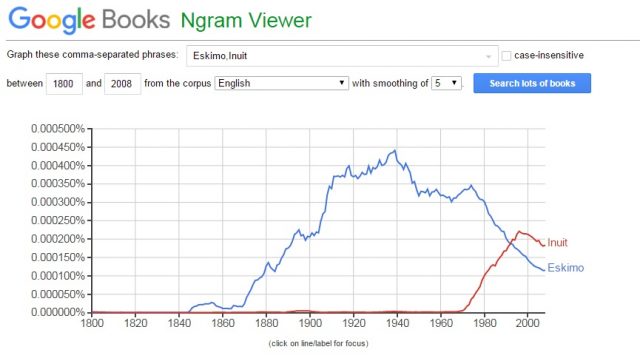Open the Ngram Viewer title link

[x=246, y=20]
